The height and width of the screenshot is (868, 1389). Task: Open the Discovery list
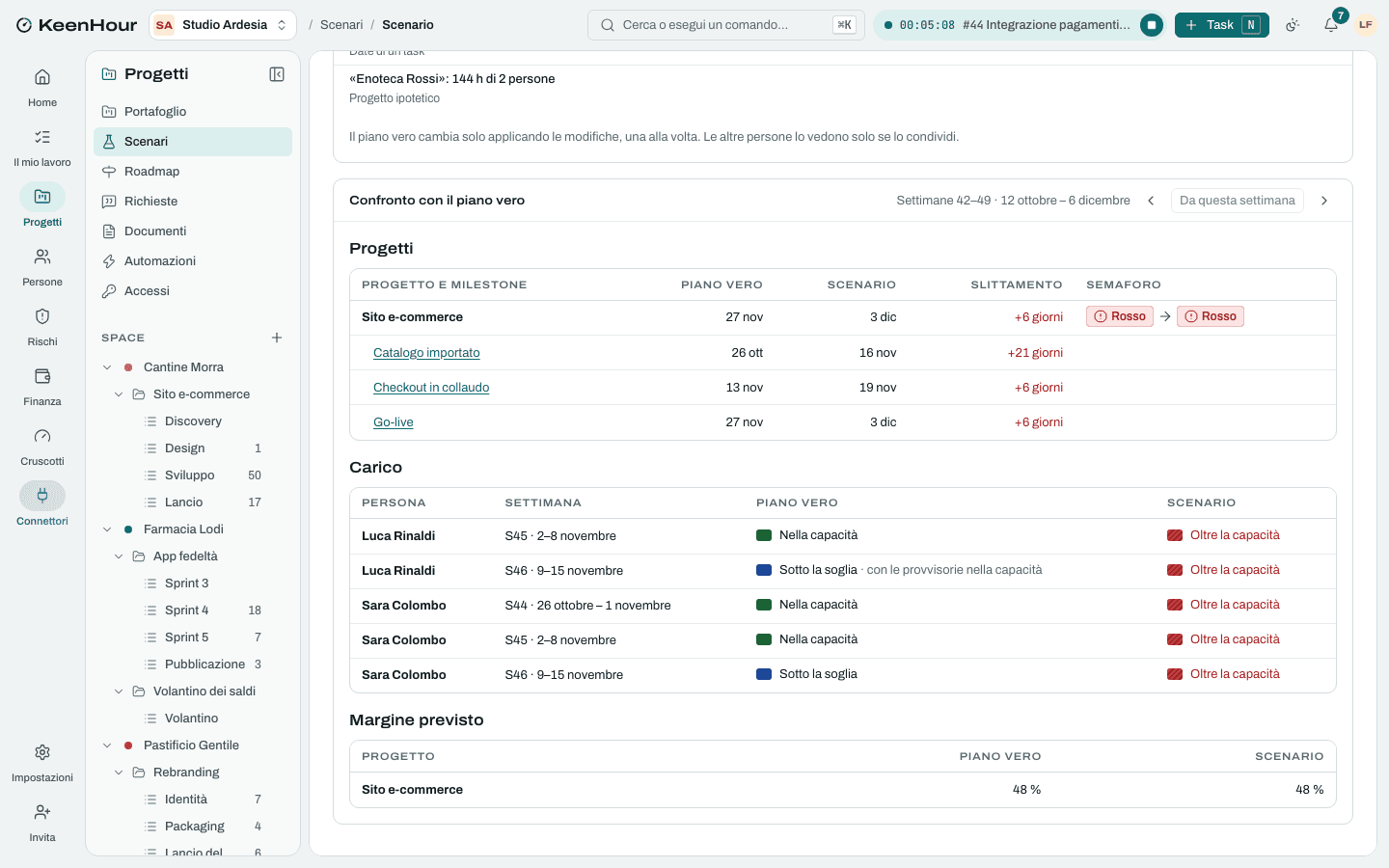[193, 421]
